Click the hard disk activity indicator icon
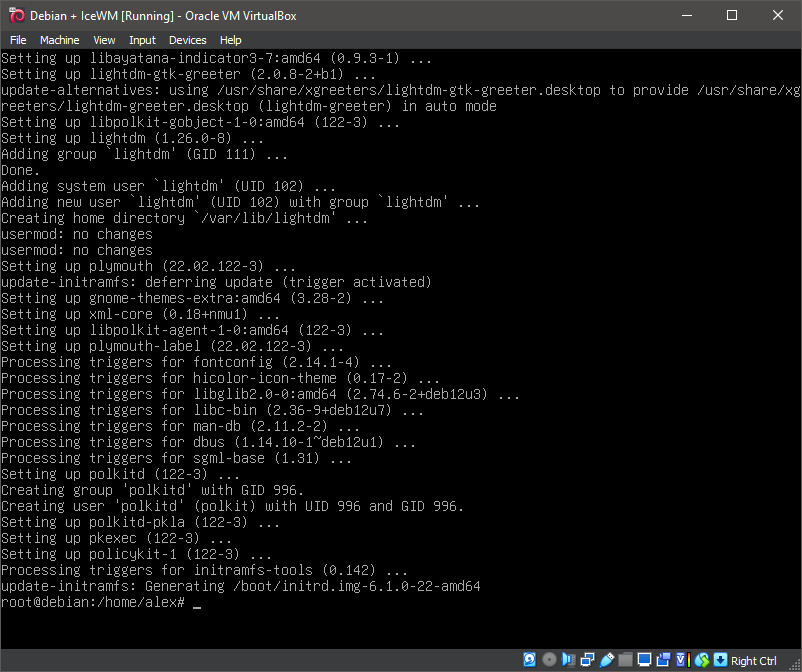802x672 pixels. pos(529,660)
